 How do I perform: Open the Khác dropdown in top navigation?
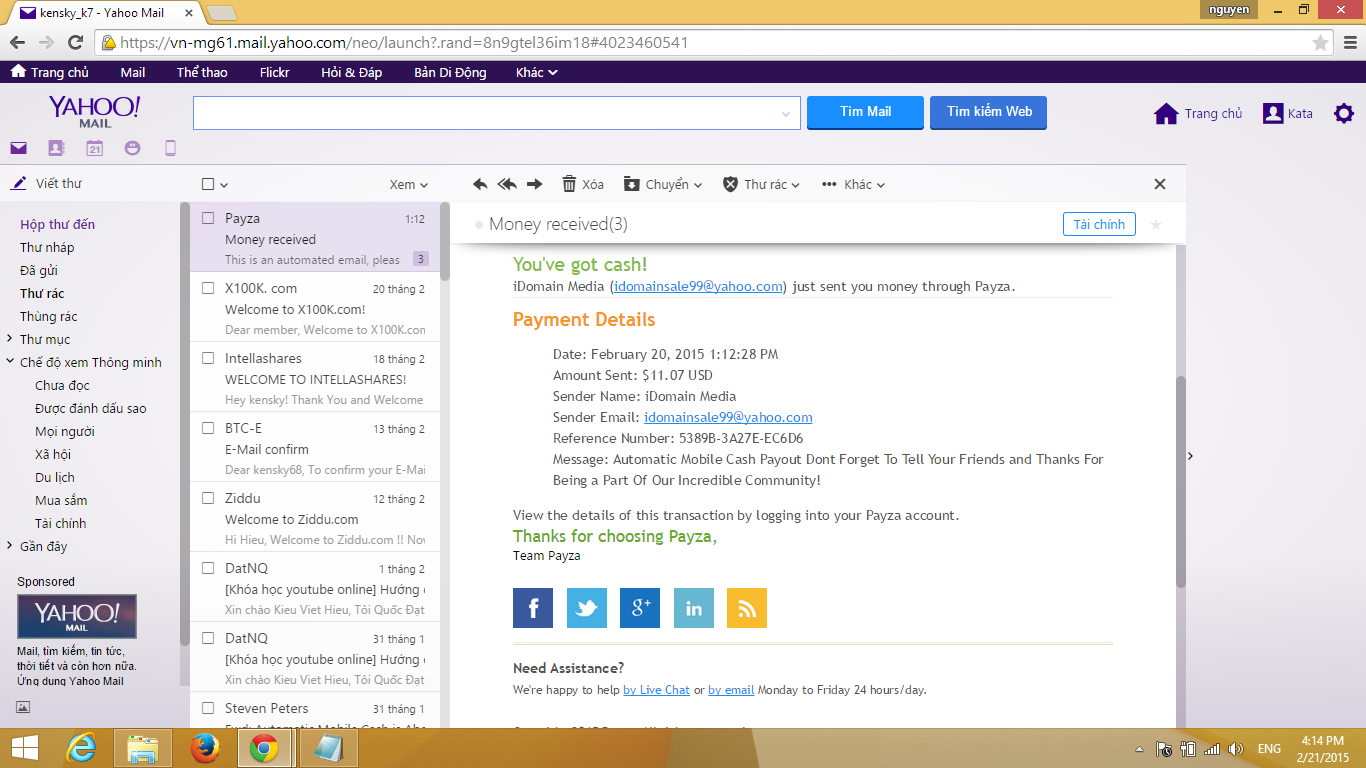[536, 72]
